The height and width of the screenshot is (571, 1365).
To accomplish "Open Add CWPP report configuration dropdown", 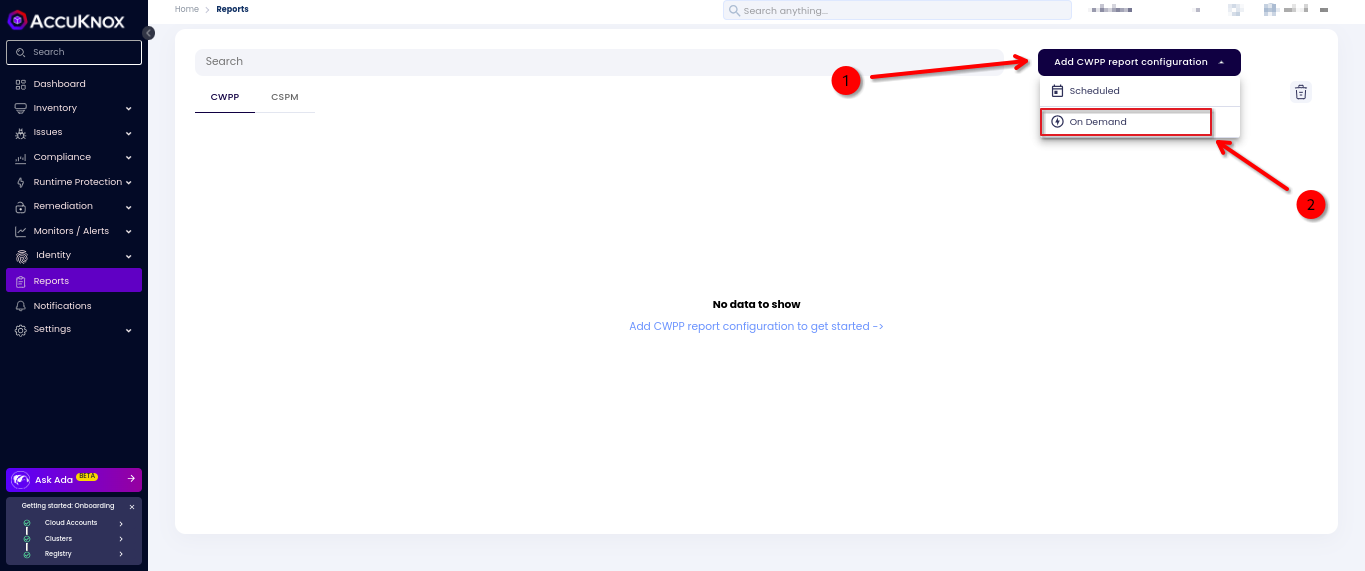I will [x=1139, y=62].
